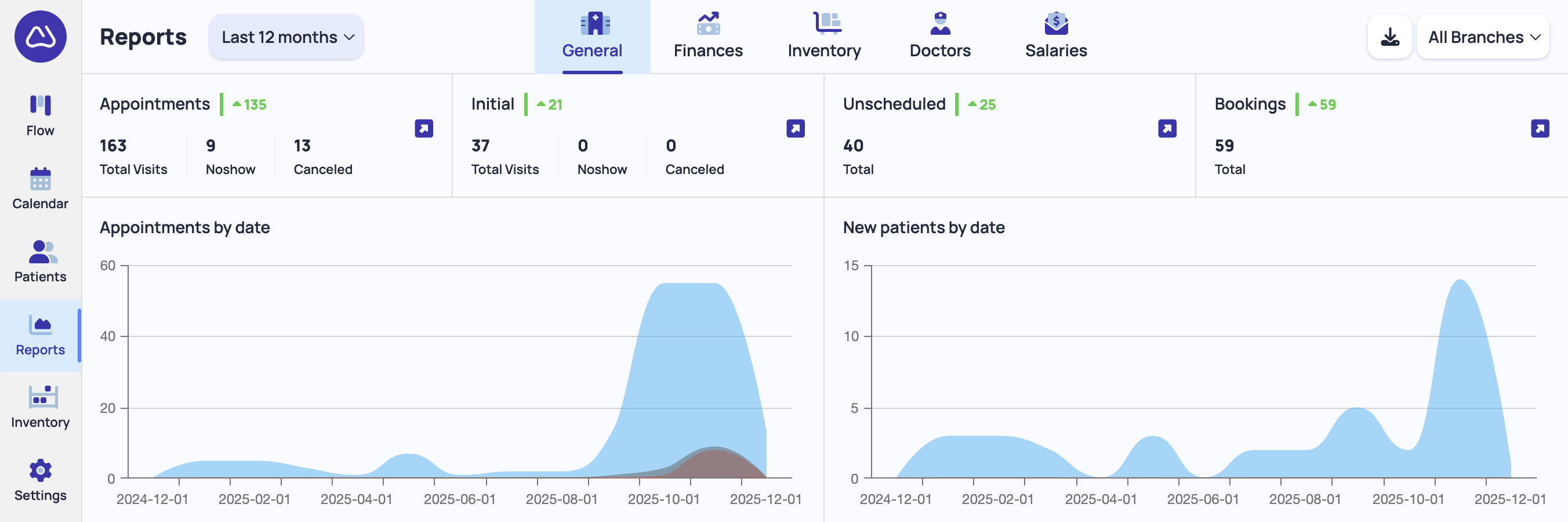Go to the Calendar page
The width and height of the screenshot is (1568, 522).
[x=40, y=188]
